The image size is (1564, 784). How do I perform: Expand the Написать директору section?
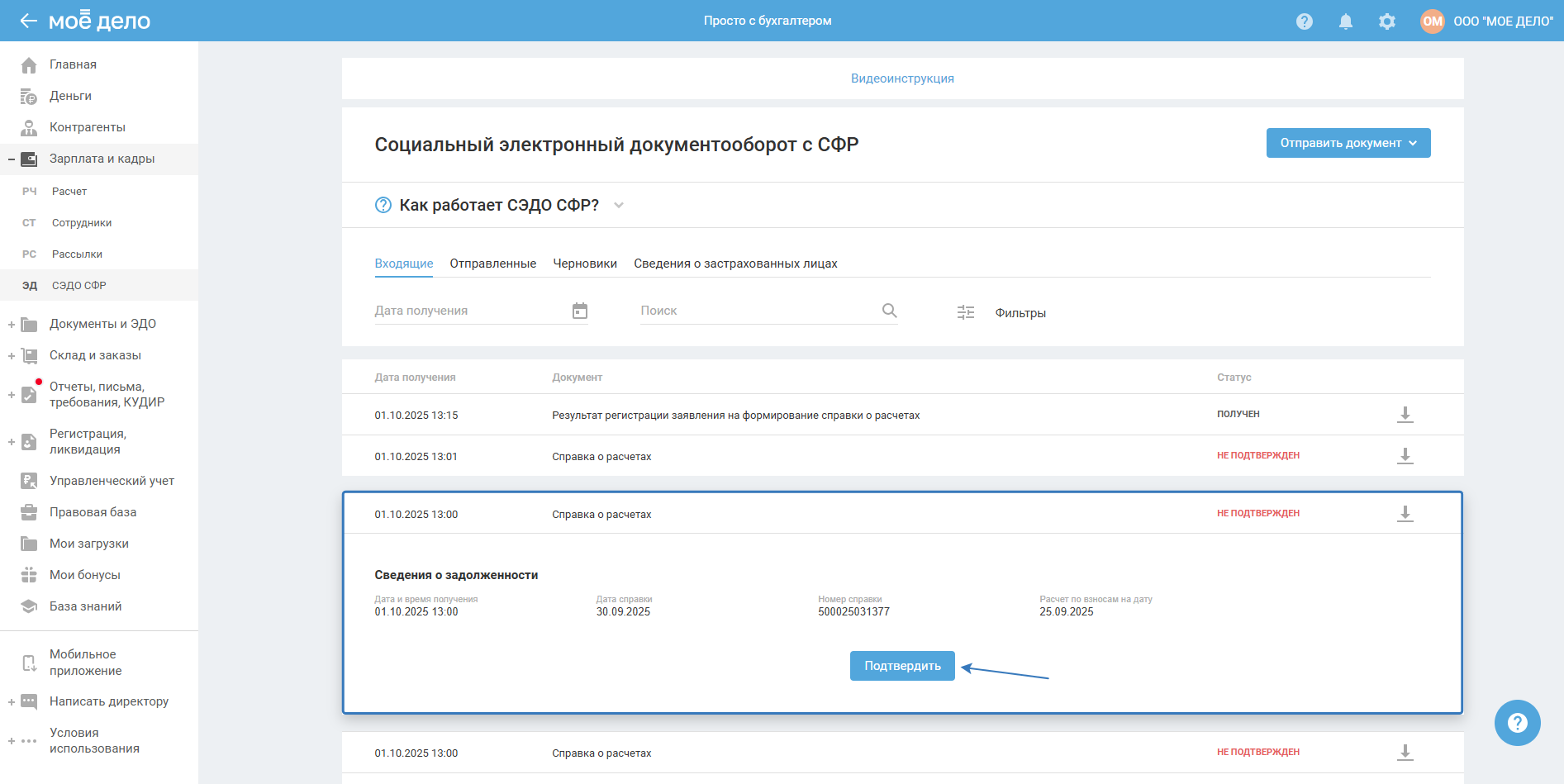click(x=12, y=702)
